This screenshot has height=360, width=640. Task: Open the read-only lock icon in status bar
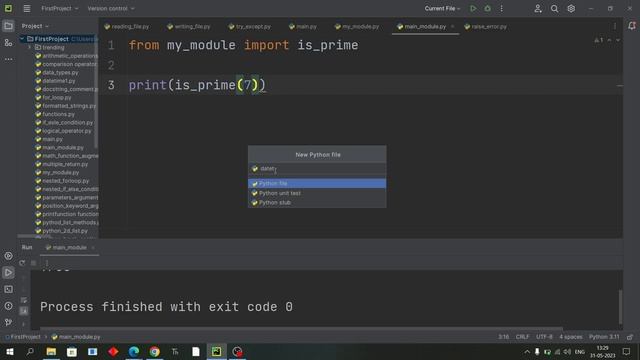click(x=630, y=337)
